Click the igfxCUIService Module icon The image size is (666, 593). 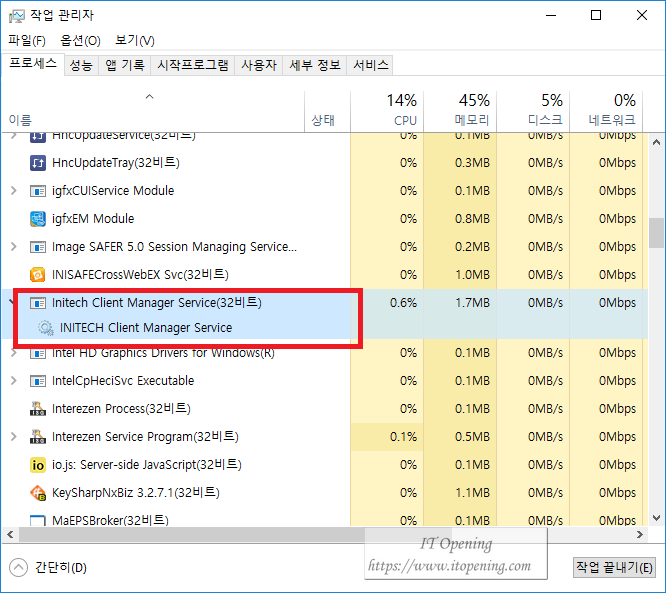(x=38, y=191)
